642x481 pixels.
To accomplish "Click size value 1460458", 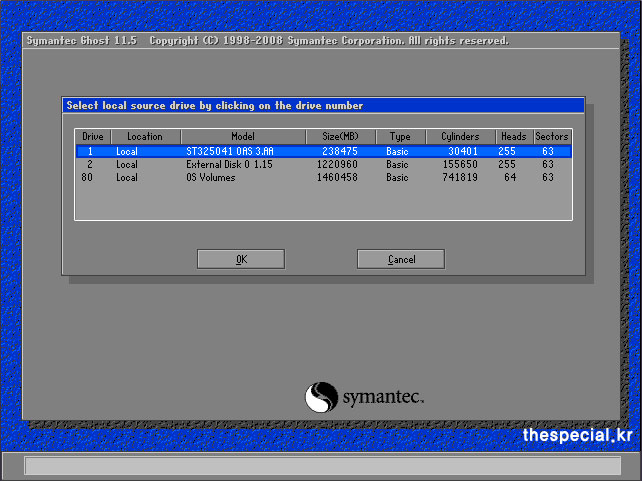I will point(337,177).
